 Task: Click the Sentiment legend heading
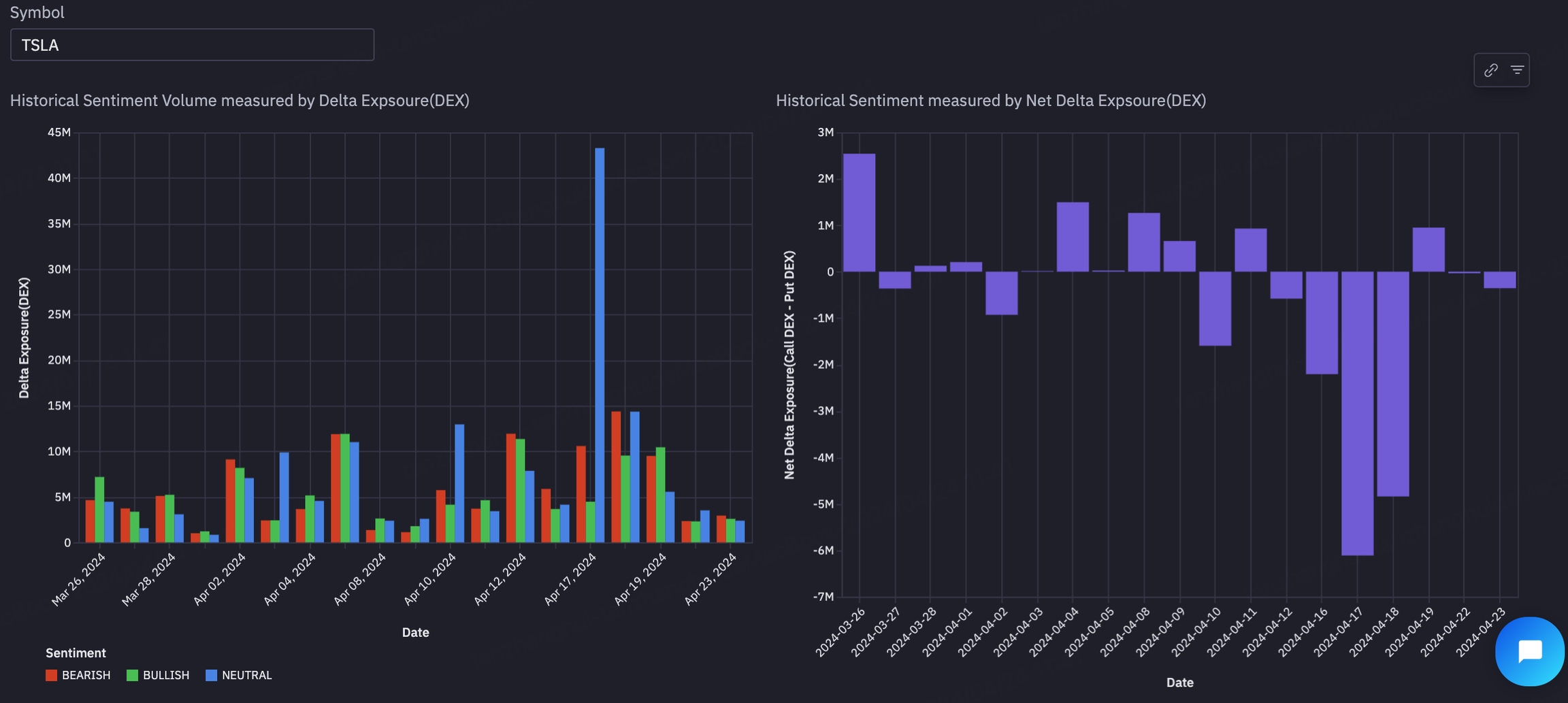click(76, 653)
